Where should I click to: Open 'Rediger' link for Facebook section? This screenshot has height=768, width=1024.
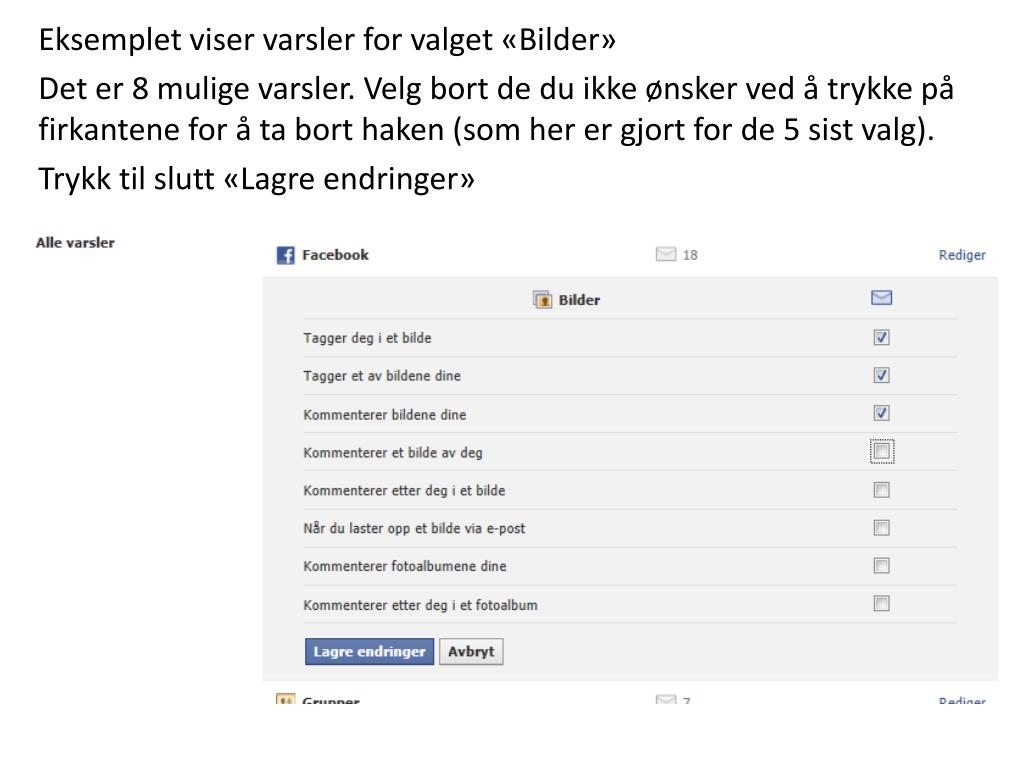tap(962, 255)
